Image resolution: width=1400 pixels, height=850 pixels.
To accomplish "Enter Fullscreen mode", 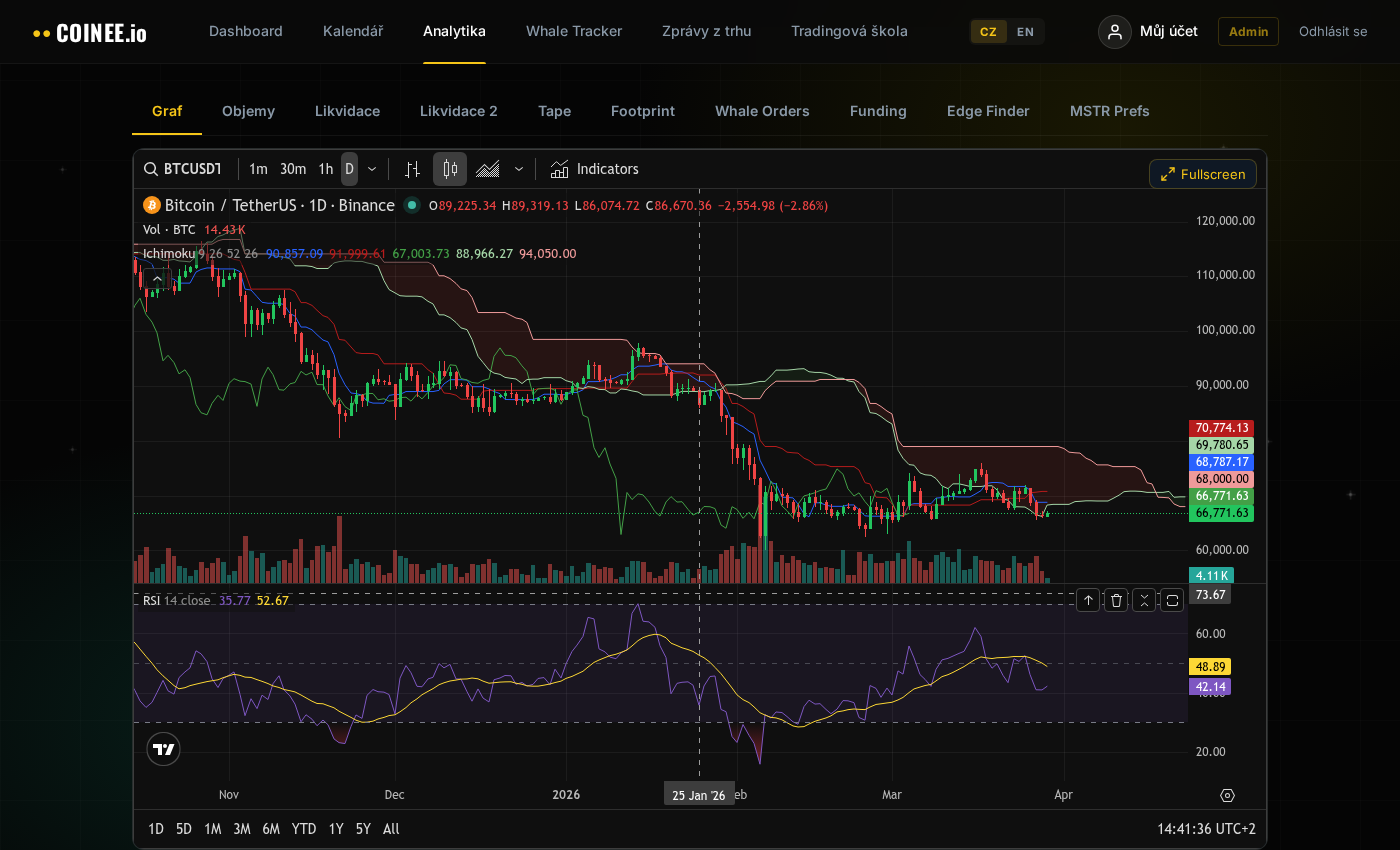I will pos(1202,173).
